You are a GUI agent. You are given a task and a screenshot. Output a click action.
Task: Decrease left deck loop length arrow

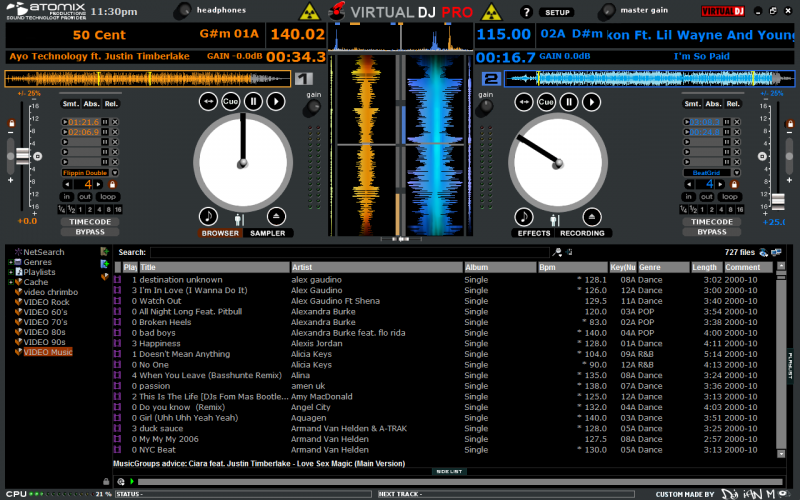coord(67,184)
